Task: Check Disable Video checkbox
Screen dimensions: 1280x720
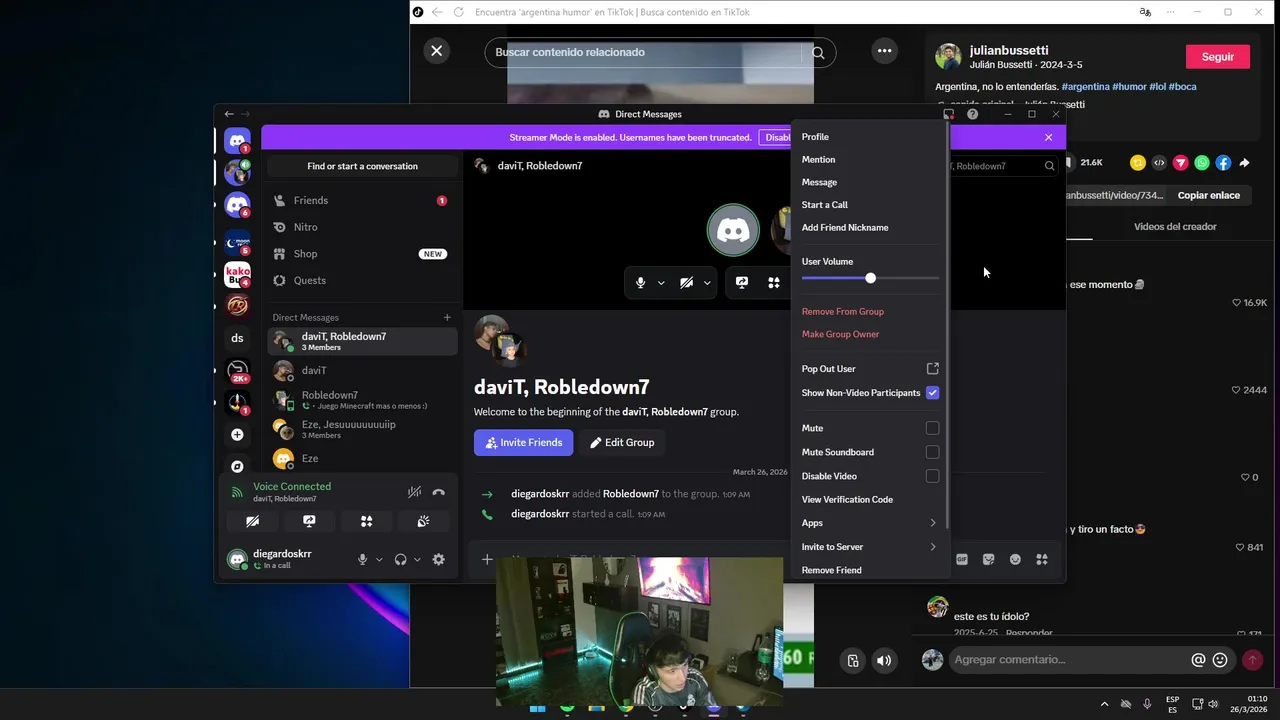Action: click(932, 476)
